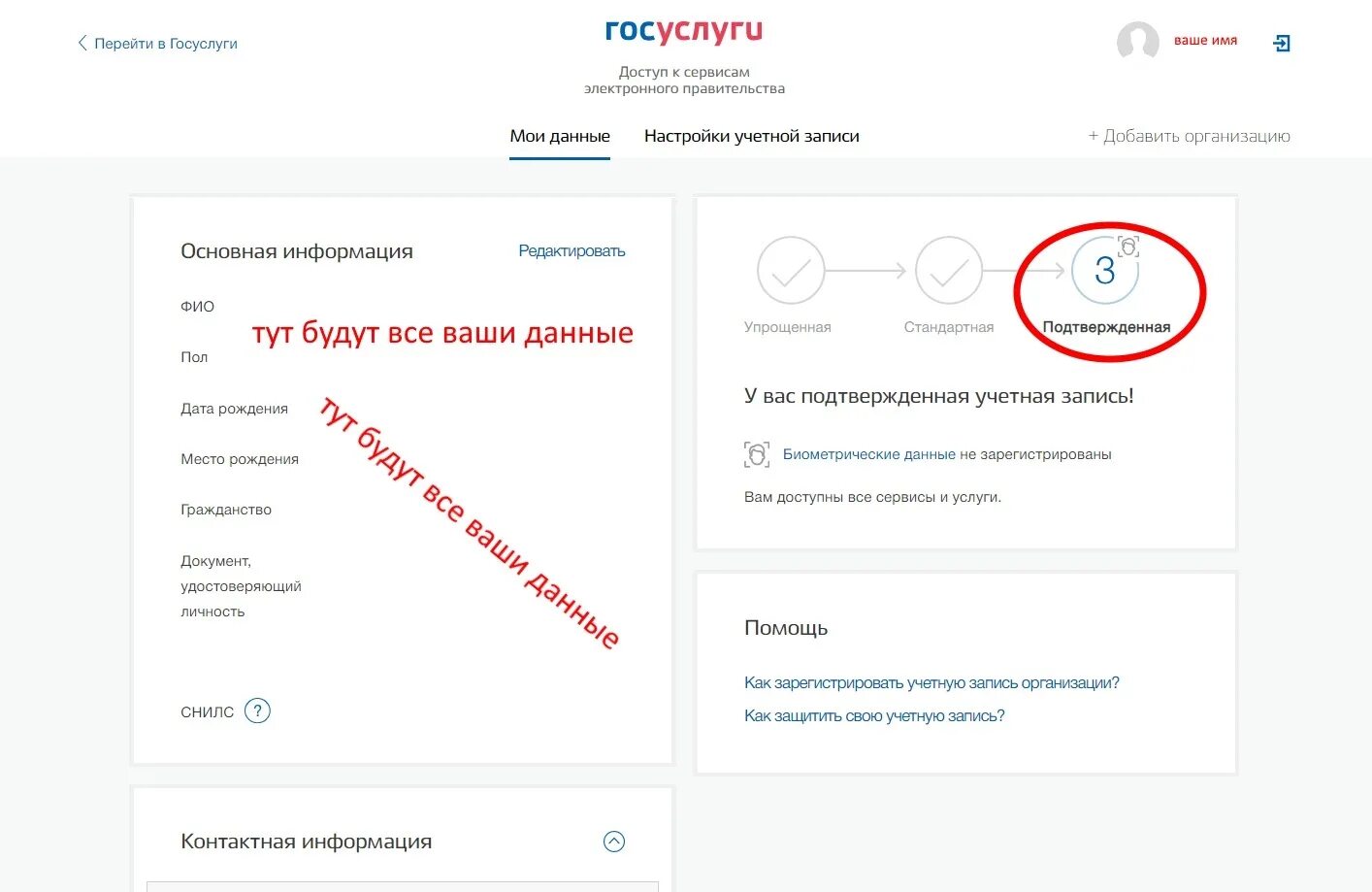Click the Место рождения label

[x=240, y=459]
